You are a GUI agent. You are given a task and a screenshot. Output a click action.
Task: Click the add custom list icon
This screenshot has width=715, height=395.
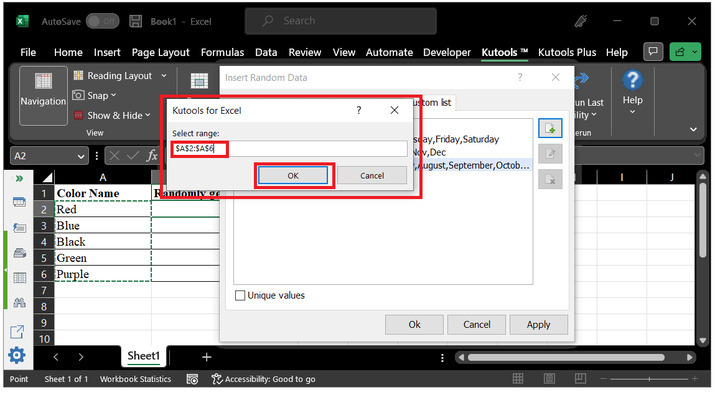click(x=550, y=129)
